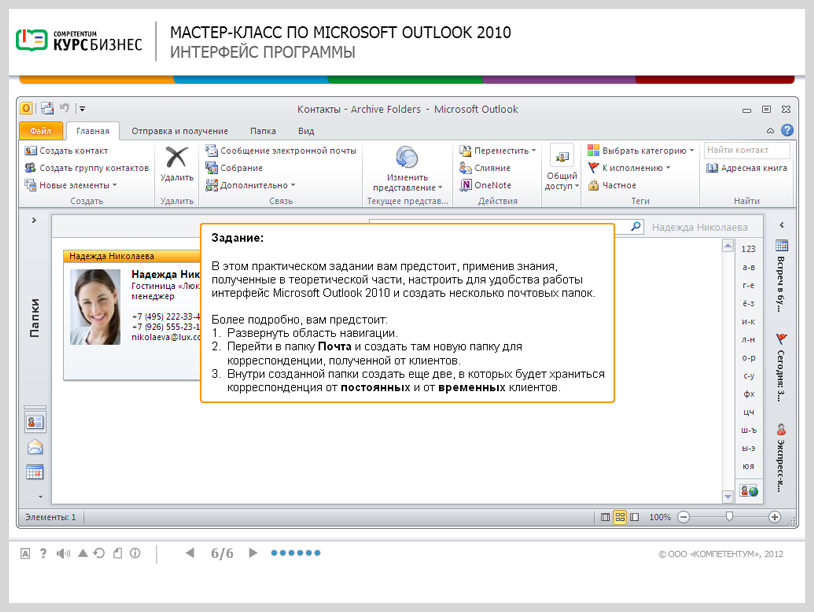Viewport: 814px width, 612px height.
Task: Click the contact photo thumbnail
Action: point(95,307)
